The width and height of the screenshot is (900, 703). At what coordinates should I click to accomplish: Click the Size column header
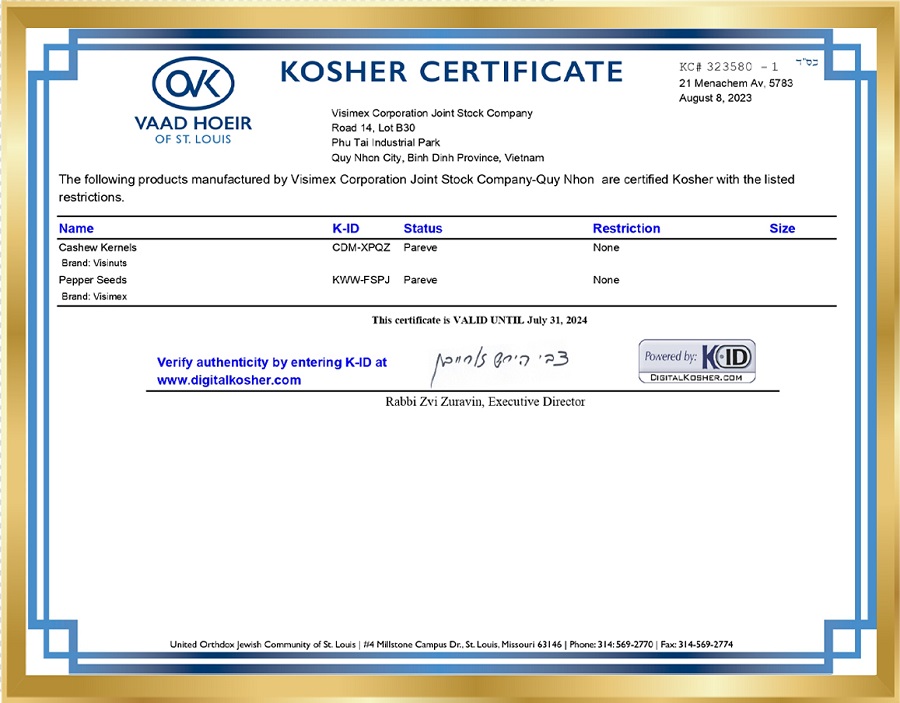(782, 228)
